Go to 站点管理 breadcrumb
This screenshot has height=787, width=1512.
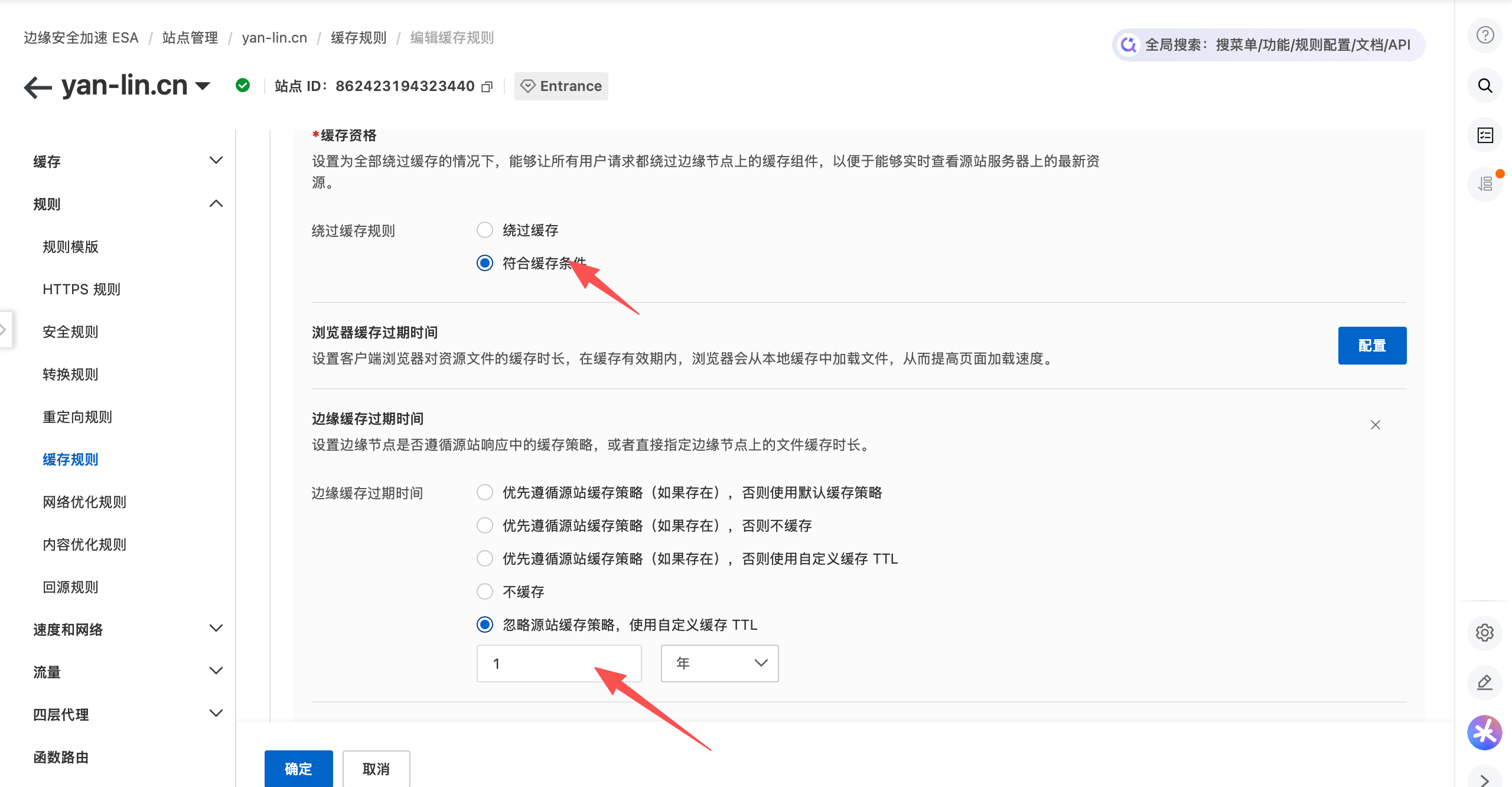pos(190,38)
